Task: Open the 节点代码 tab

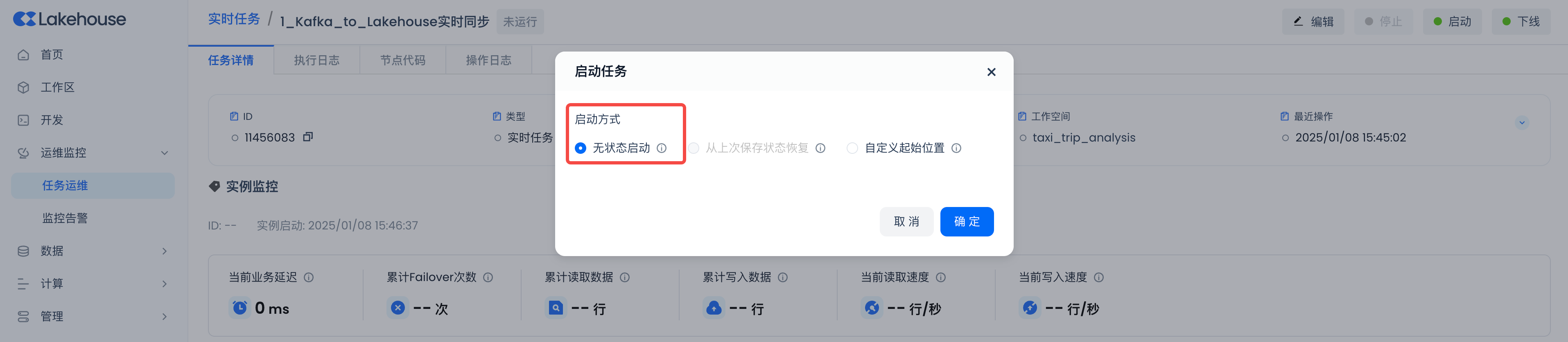Action: [402, 60]
